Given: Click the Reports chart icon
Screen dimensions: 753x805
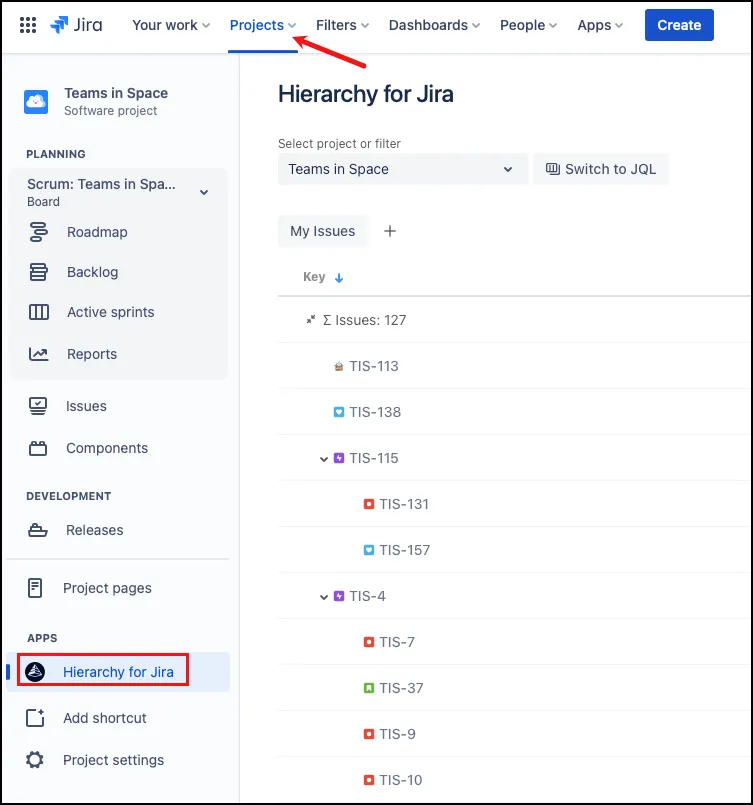Looking at the screenshot, I should [38, 354].
